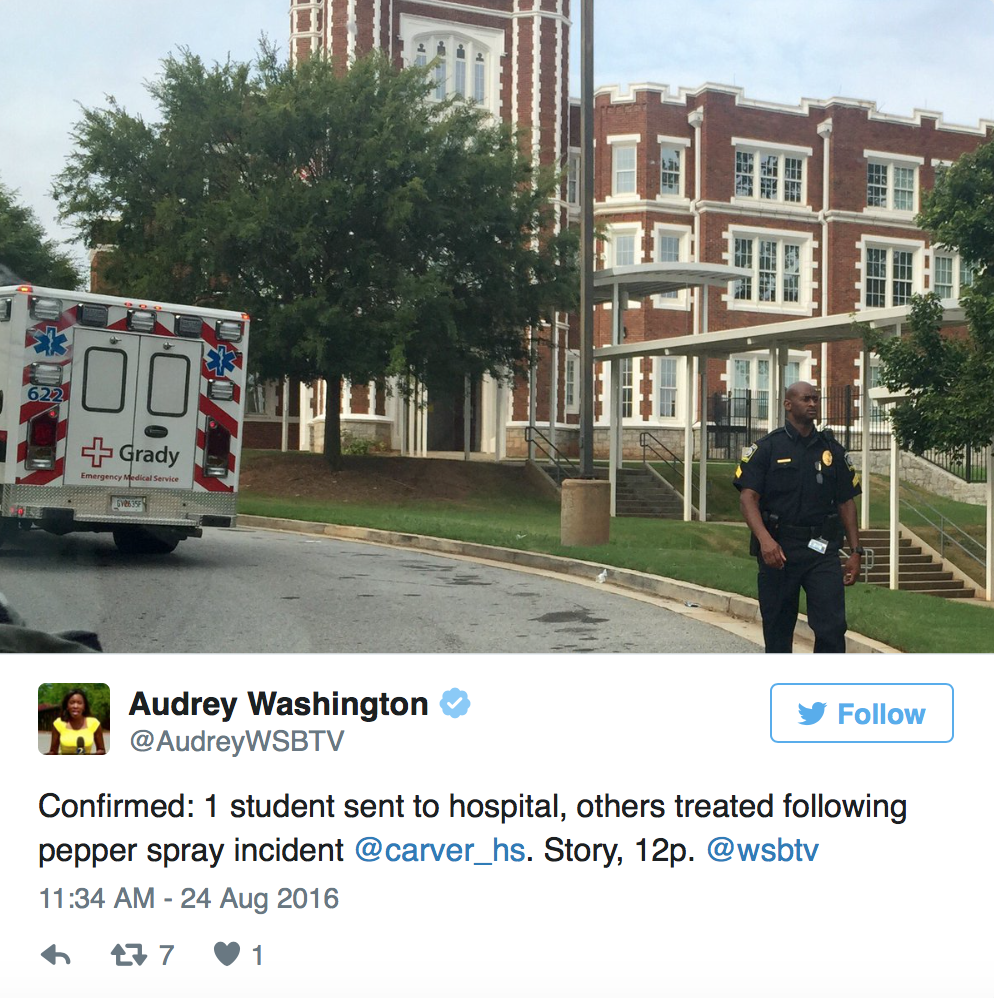994x998 pixels.
Task: Open Audrey Washington's profile avatar
Action: 74,719
